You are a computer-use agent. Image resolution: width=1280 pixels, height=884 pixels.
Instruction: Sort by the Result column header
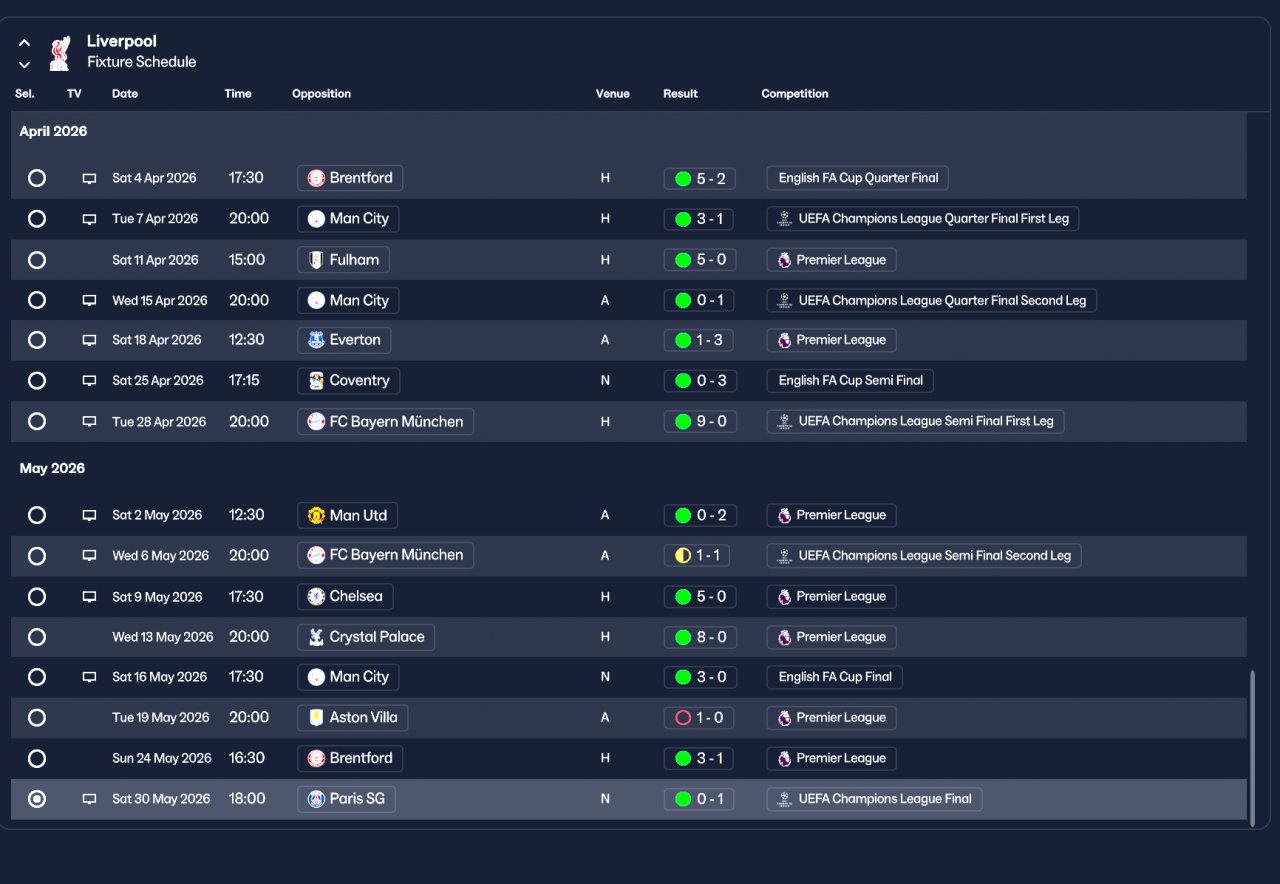681,94
